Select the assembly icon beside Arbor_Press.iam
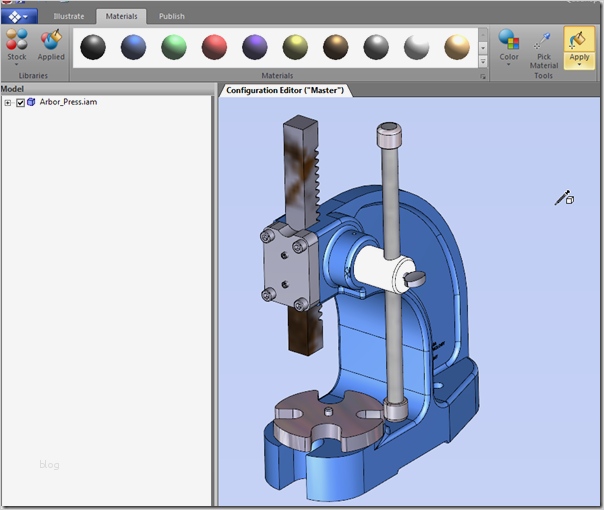Image resolution: width=604 pixels, height=510 pixels. click(x=32, y=102)
